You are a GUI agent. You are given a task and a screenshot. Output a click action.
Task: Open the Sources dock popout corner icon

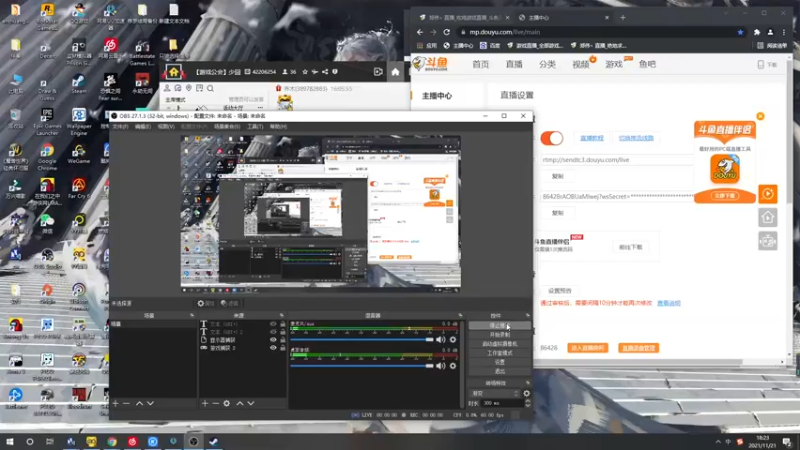pos(282,315)
